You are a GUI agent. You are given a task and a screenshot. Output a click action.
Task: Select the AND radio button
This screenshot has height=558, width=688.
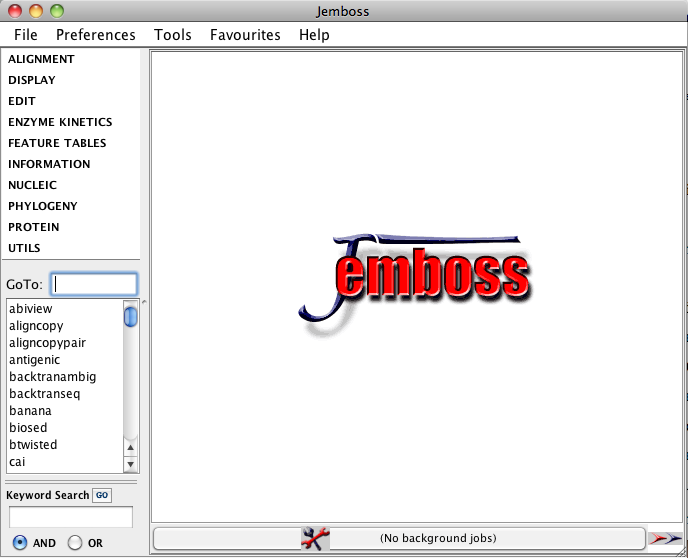click(20, 543)
